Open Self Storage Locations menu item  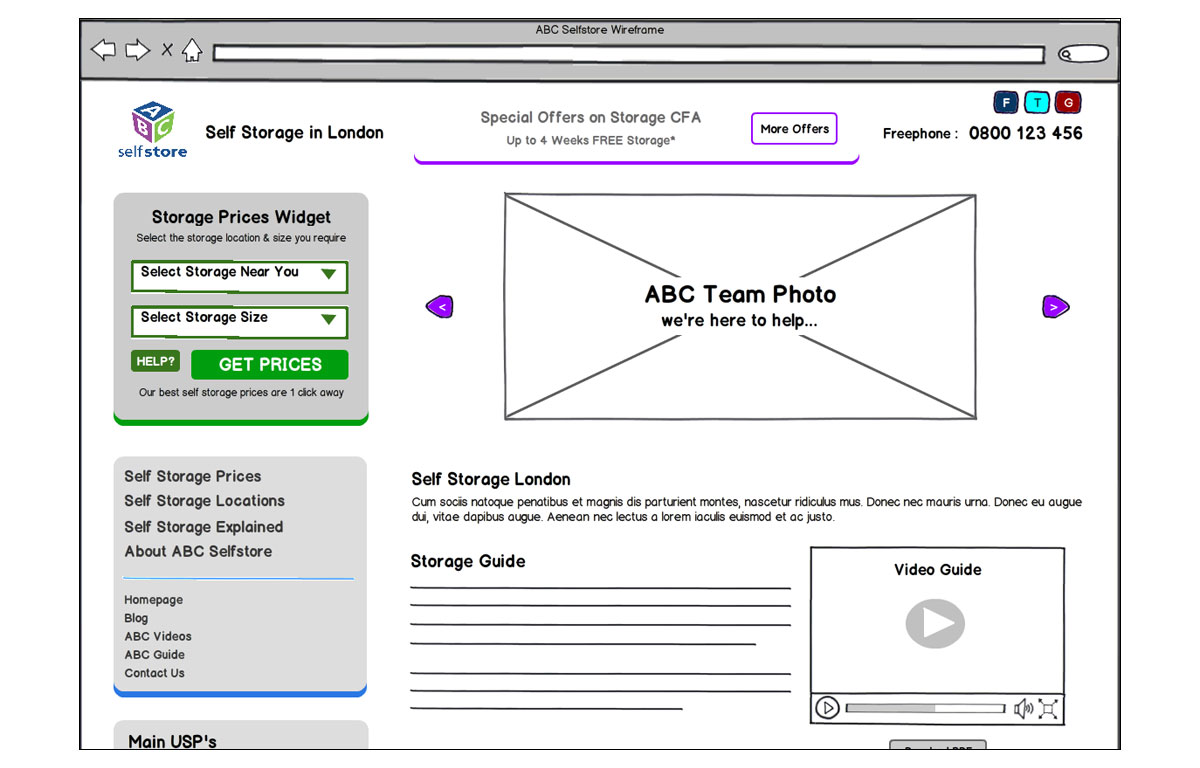pos(204,501)
